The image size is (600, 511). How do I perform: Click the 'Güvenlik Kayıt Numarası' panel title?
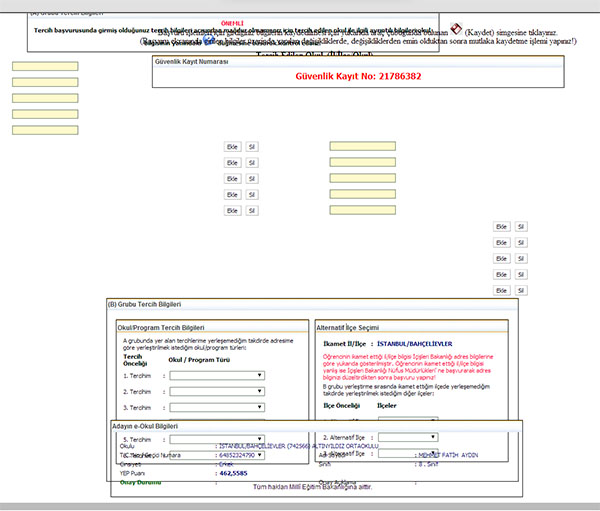point(191,62)
